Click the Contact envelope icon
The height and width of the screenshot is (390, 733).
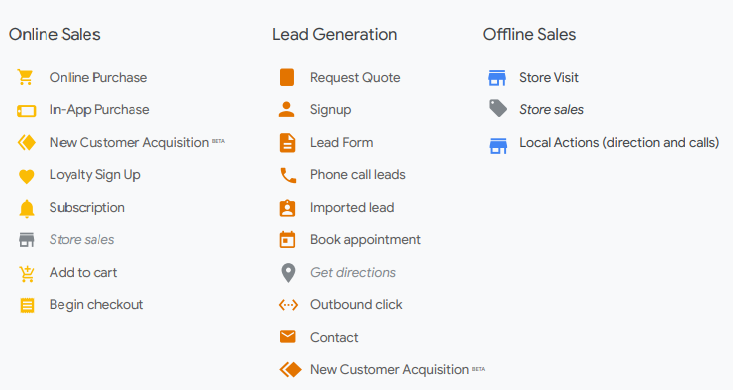point(287,337)
